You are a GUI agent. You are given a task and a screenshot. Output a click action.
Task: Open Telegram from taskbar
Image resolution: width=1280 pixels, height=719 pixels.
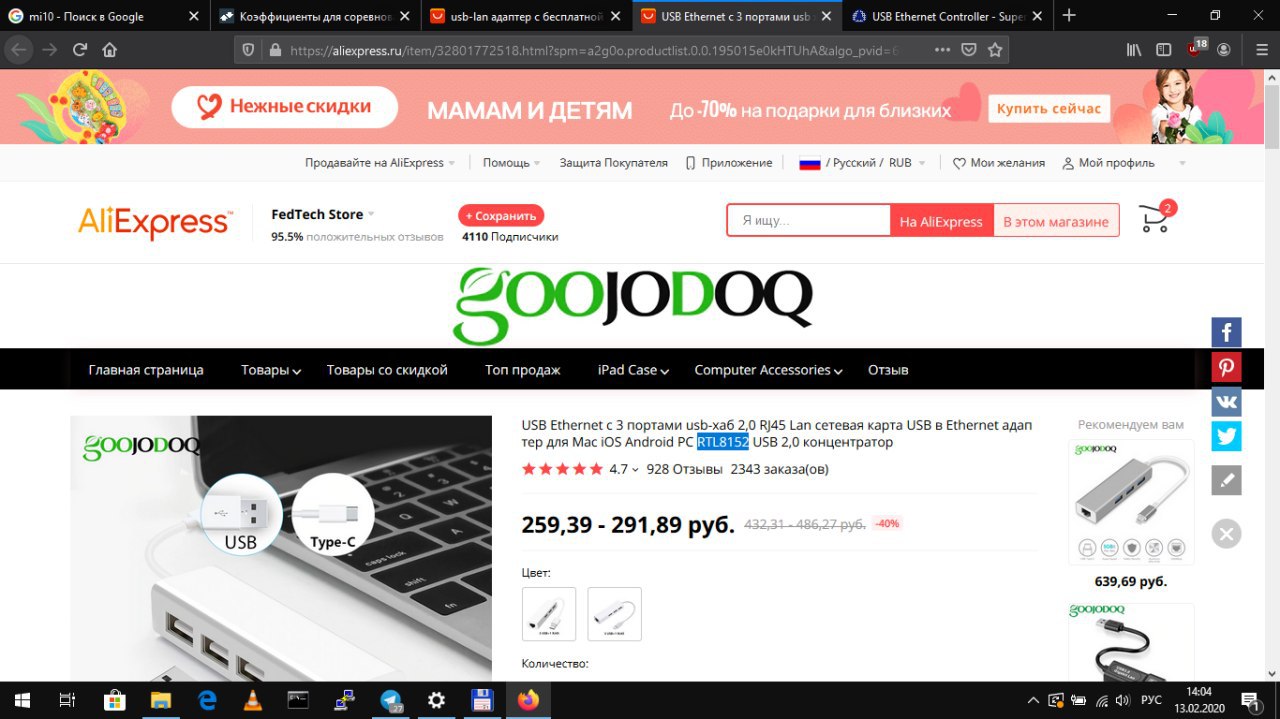pyautogui.click(x=391, y=700)
